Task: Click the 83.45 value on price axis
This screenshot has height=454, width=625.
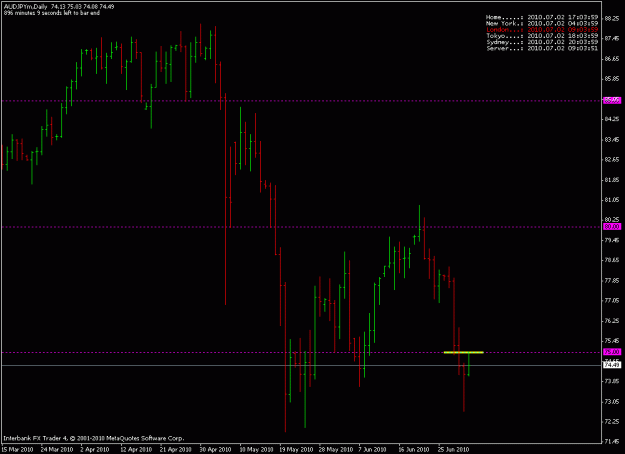Action: [x=612, y=140]
